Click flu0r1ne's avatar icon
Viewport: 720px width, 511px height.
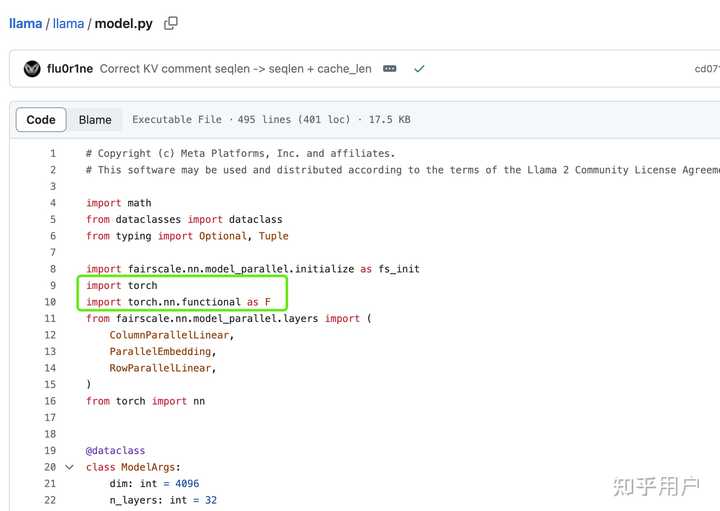click(x=32, y=69)
